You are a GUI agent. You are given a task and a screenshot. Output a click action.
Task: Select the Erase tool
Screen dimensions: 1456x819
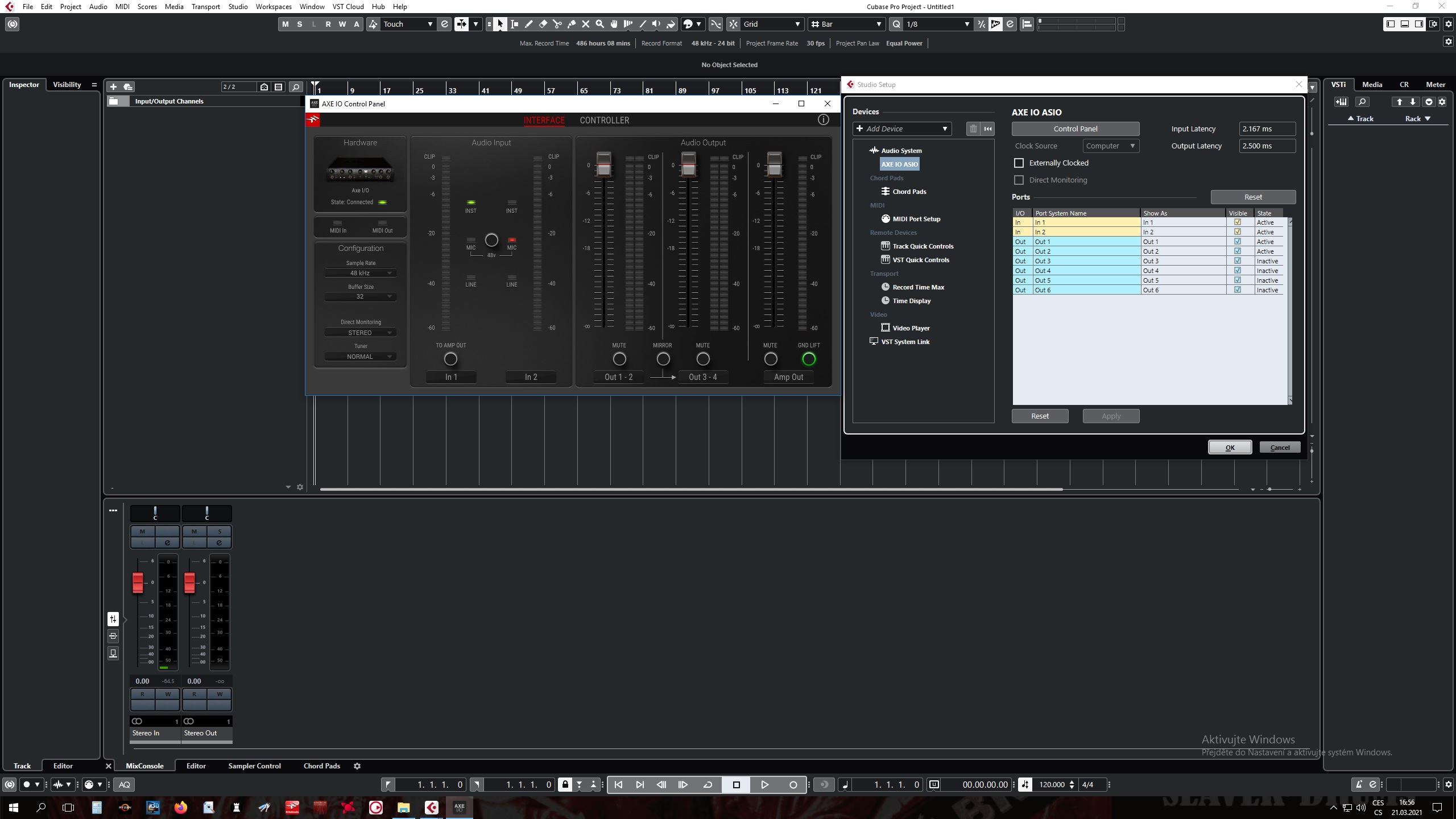[x=543, y=24]
